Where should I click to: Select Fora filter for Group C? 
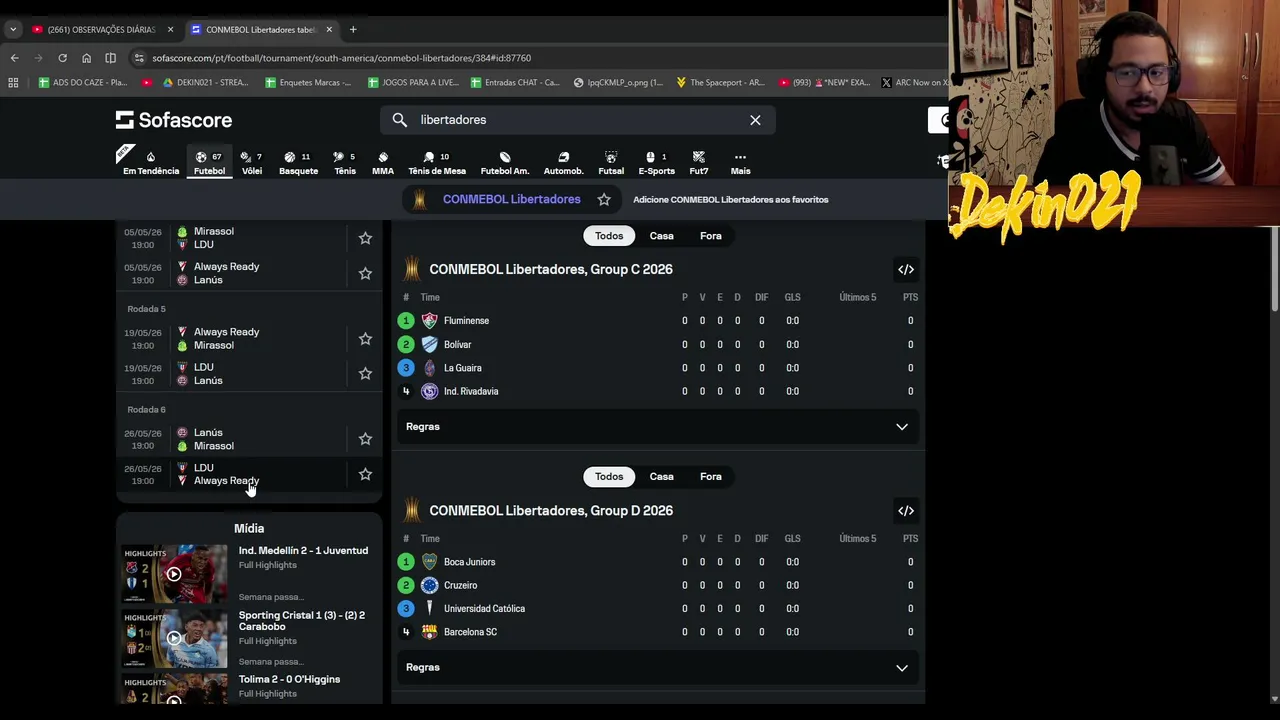(711, 236)
